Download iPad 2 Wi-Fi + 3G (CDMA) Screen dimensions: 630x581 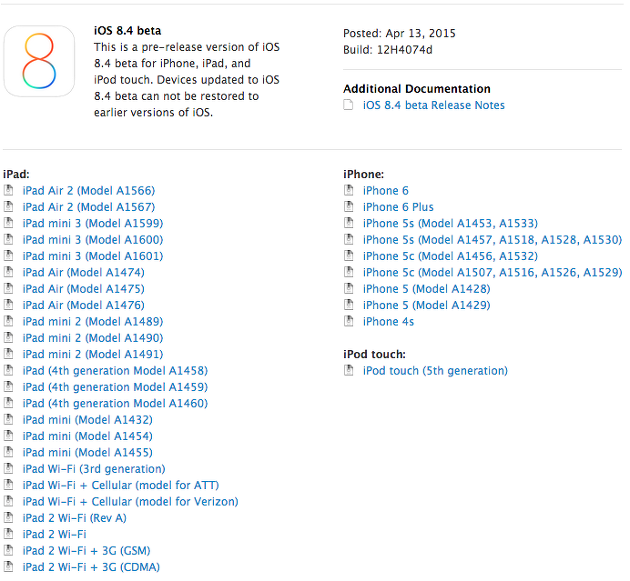(x=91, y=567)
